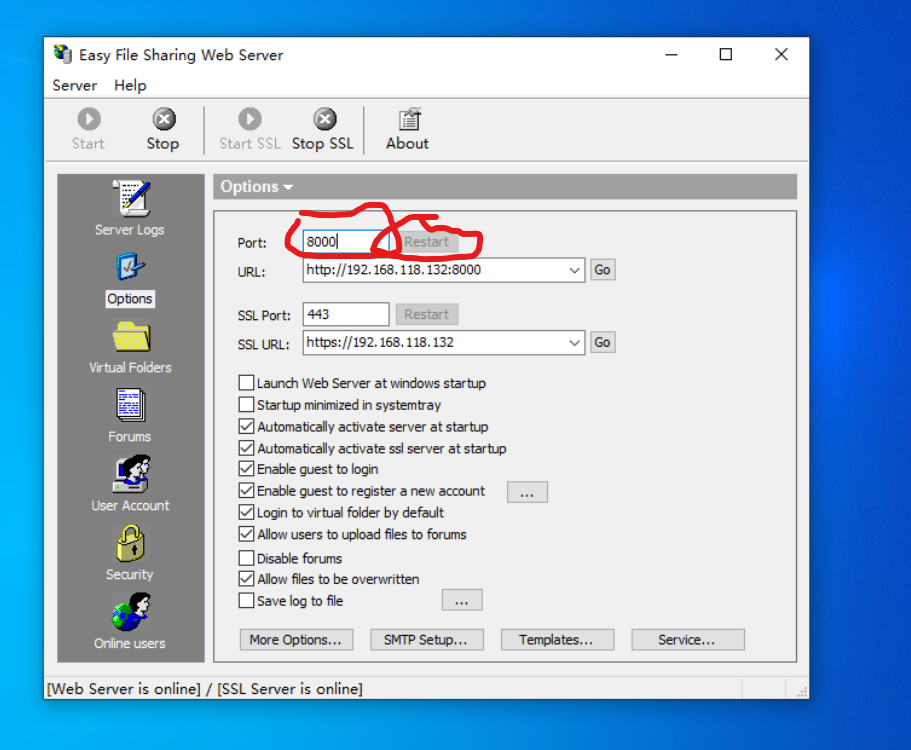Uncheck Allow users to upload files to forums
This screenshot has width=911, height=750.
[246, 534]
